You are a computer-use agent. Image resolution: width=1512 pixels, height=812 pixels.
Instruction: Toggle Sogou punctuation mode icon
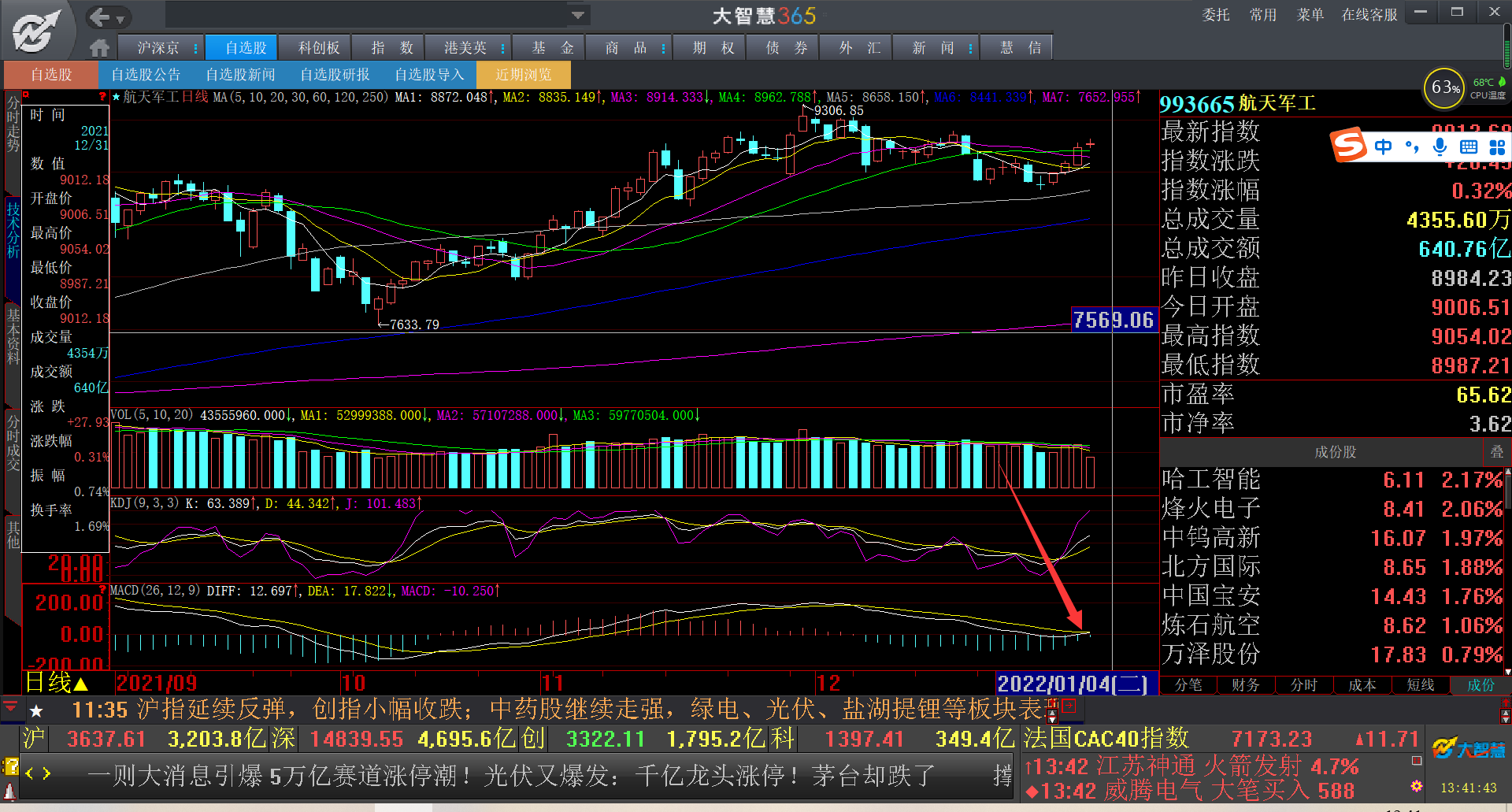(x=1412, y=146)
